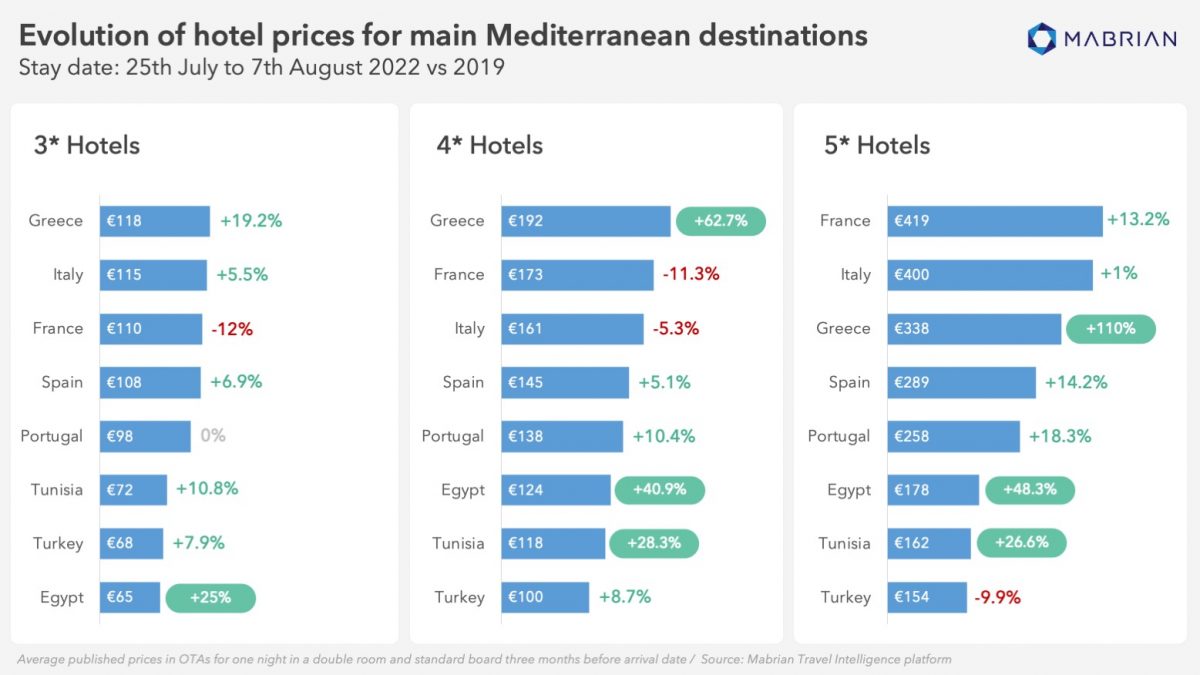Click the 4* Hotels panel heading
Screen dimensions: 1200x675
[x=490, y=145]
